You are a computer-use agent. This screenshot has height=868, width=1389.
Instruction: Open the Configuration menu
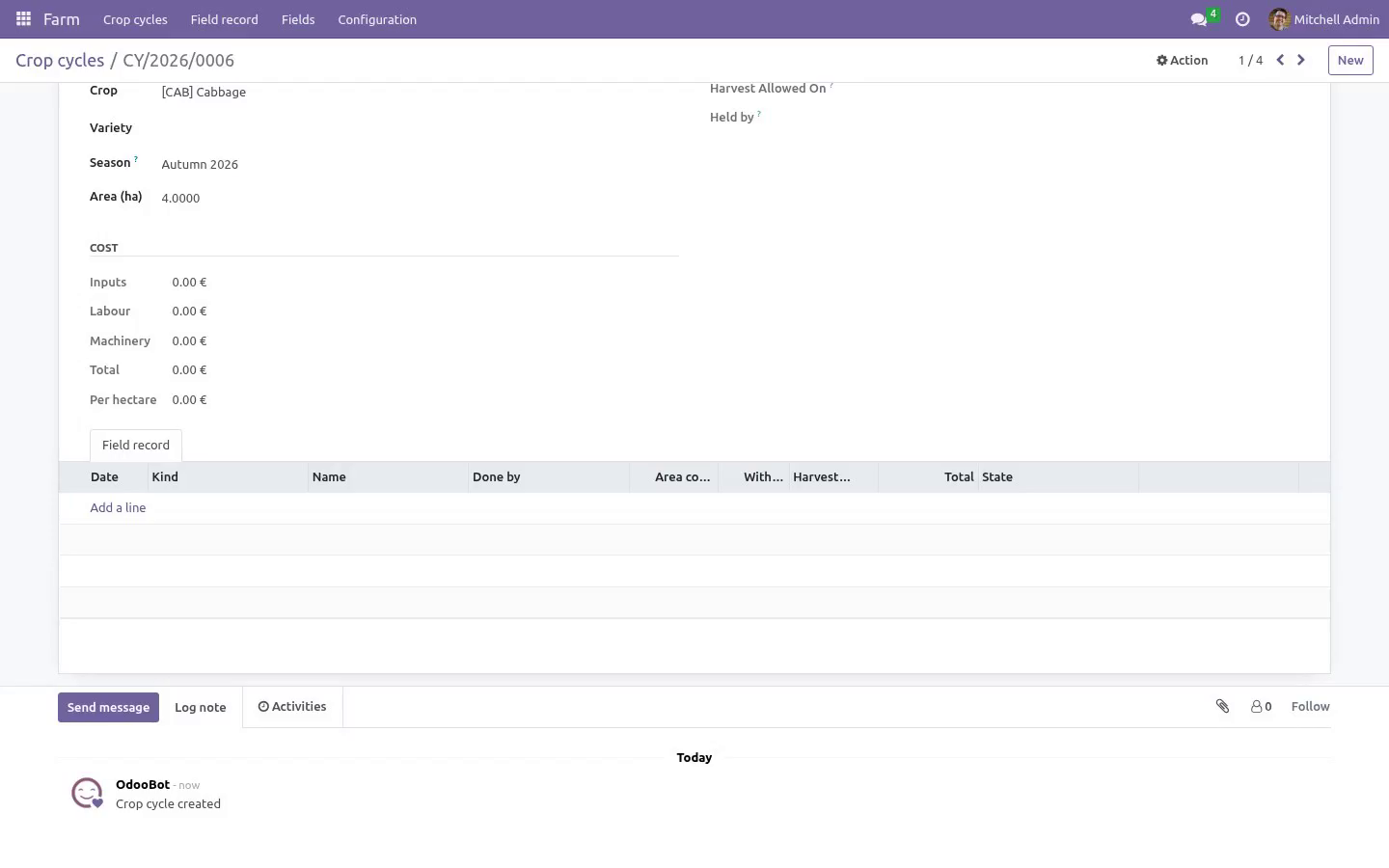(377, 19)
